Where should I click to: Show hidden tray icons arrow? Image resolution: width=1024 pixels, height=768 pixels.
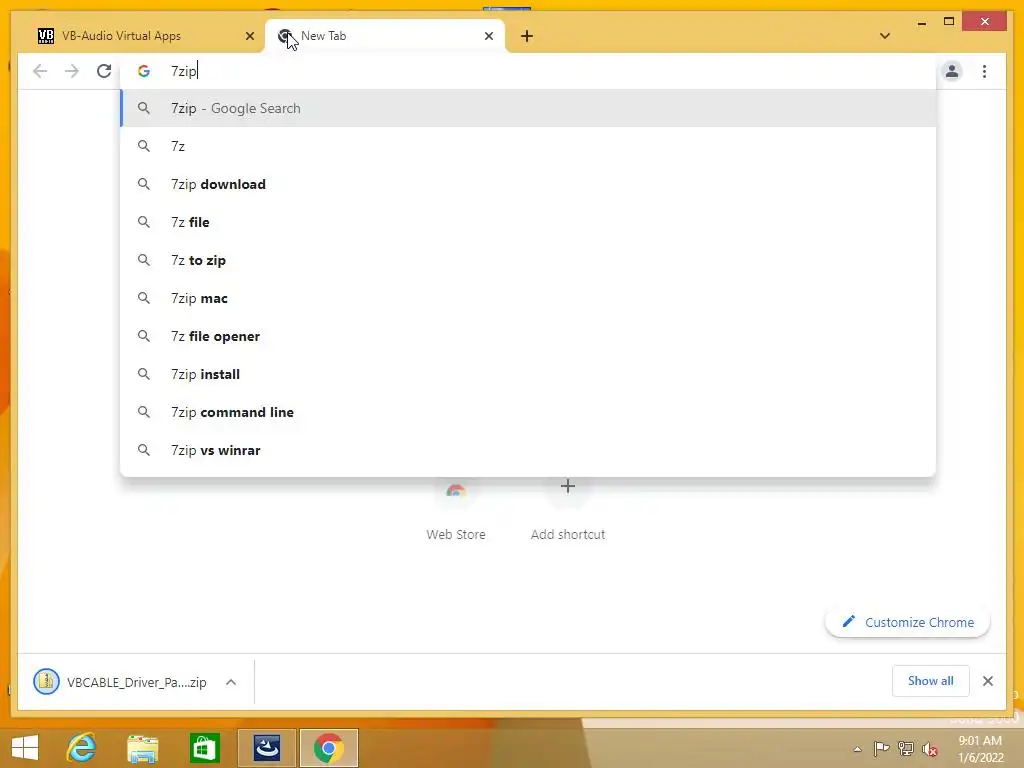tap(857, 749)
